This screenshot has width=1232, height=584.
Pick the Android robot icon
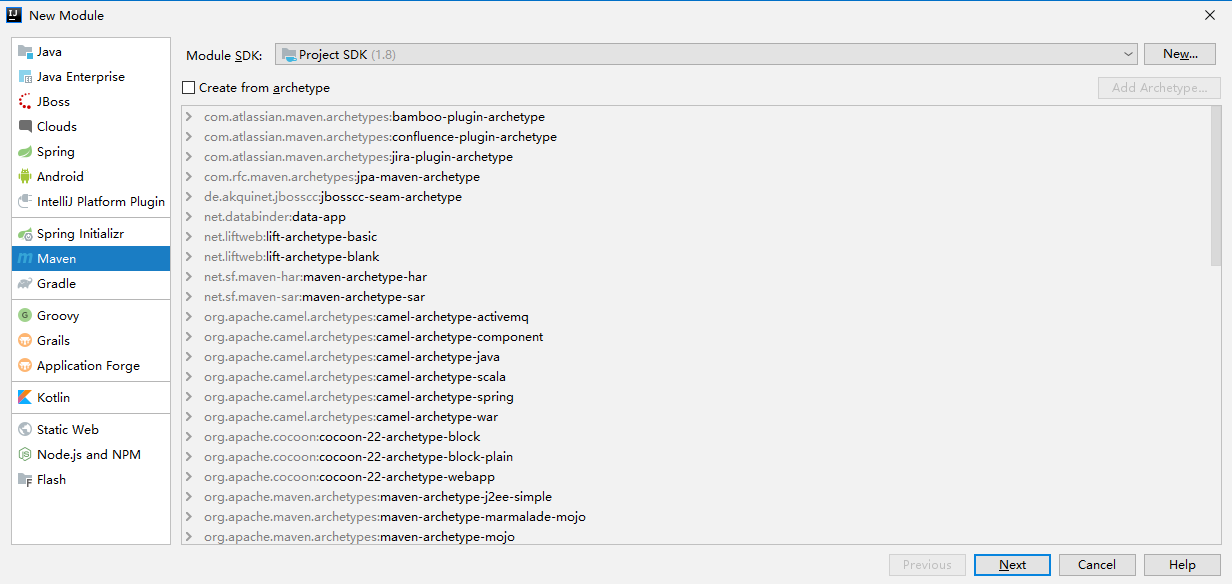pos(25,177)
